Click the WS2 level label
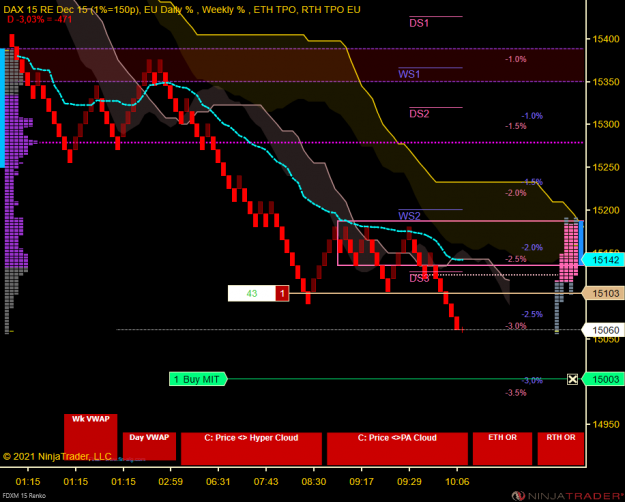 pyautogui.click(x=409, y=216)
